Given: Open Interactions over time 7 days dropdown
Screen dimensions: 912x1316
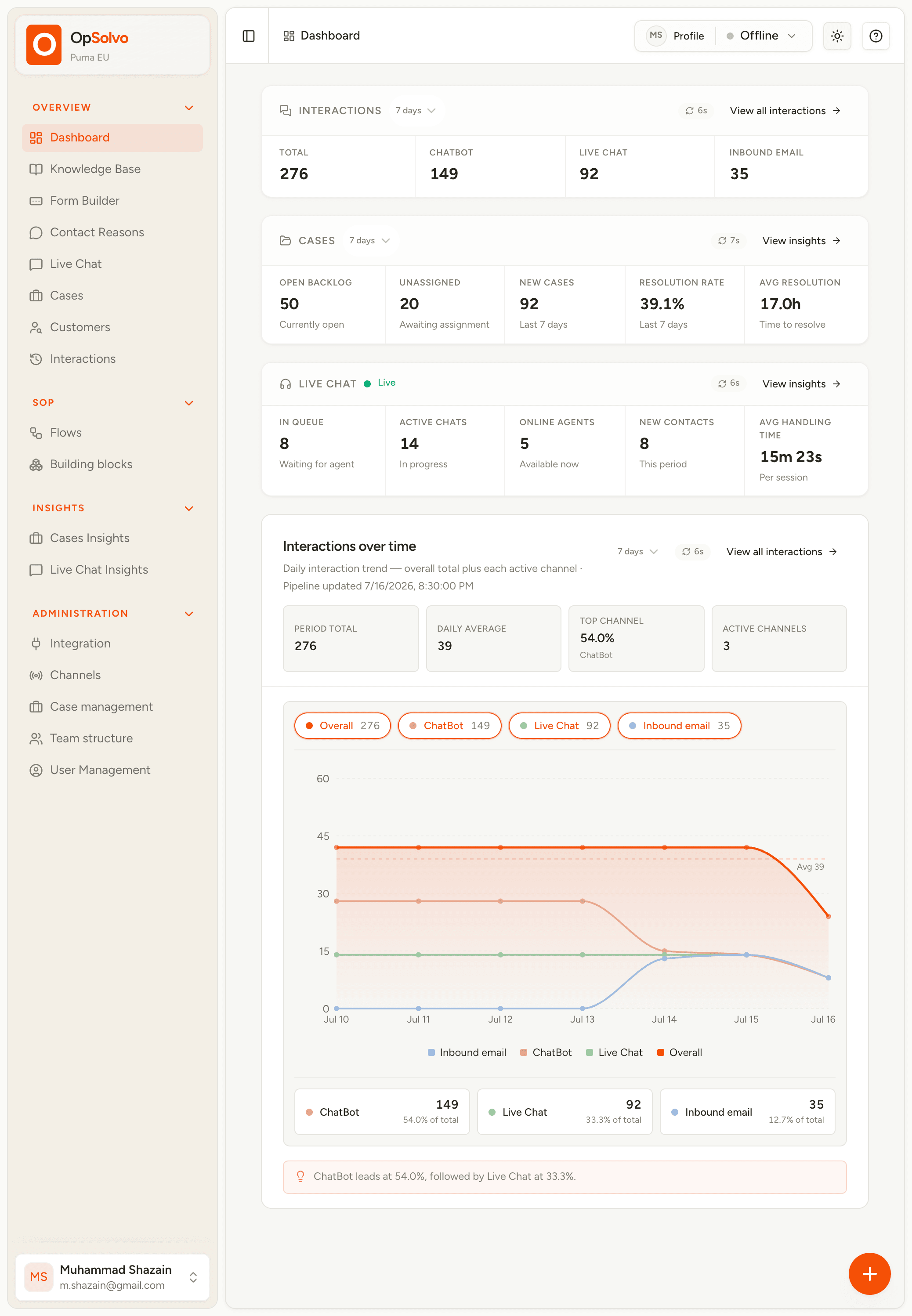Looking at the screenshot, I should coord(637,552).
